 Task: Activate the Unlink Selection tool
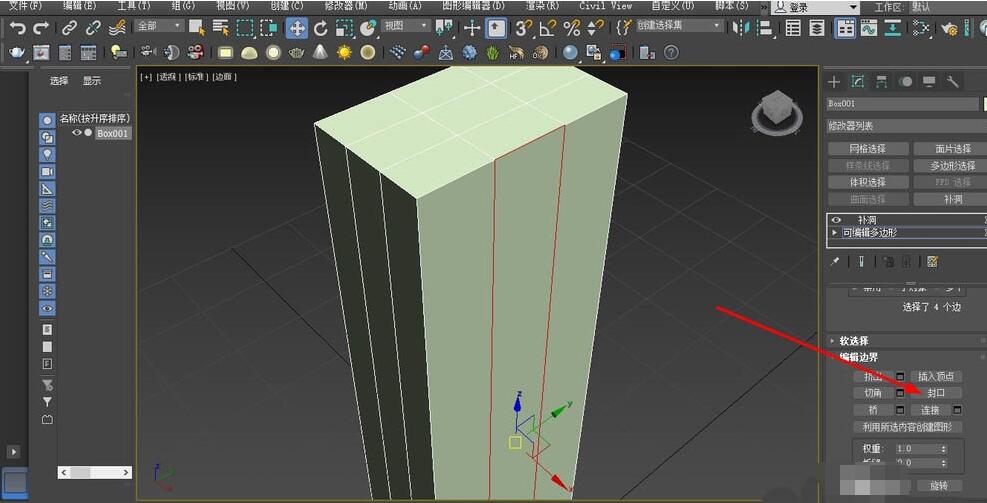tap(93, 28)
